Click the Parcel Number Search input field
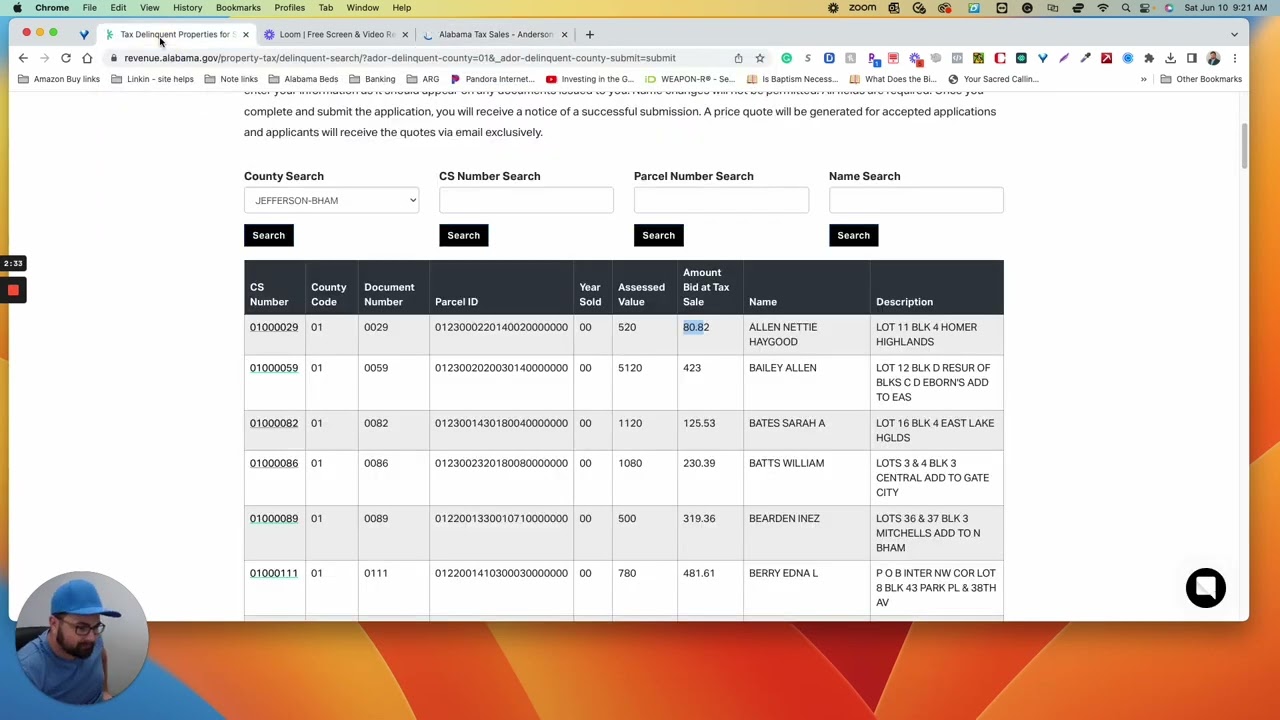Image resolution: width=1280 pixels, height=720 pixels. tap(721, 200)
